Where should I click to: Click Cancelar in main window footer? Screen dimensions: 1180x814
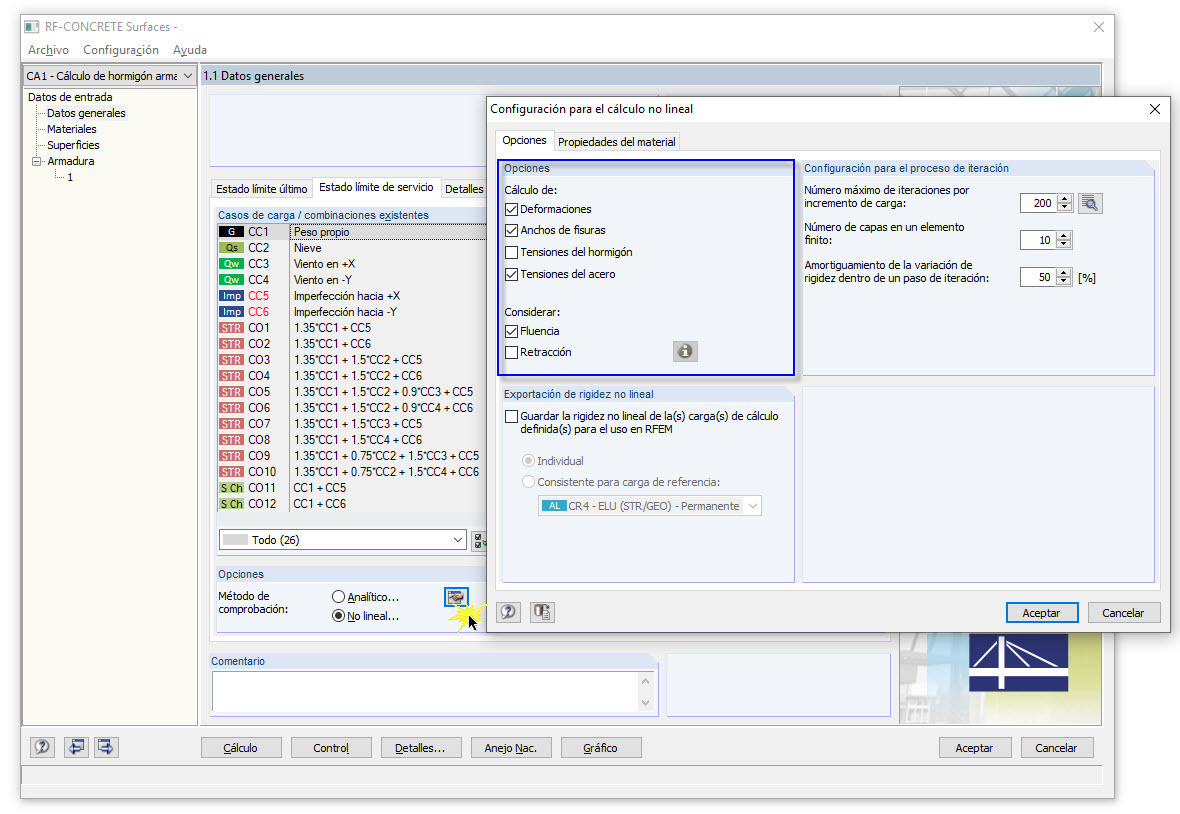pos(1056,748)
